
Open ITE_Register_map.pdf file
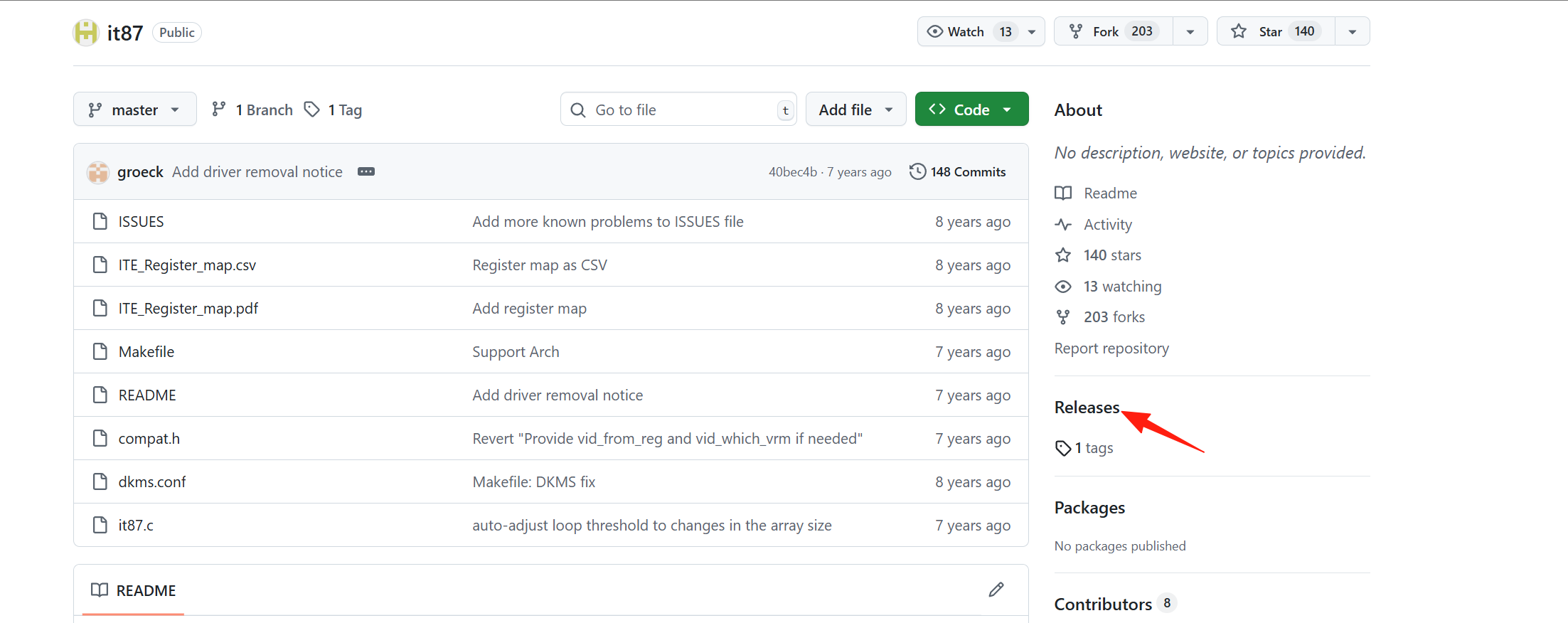pos(188,309)
